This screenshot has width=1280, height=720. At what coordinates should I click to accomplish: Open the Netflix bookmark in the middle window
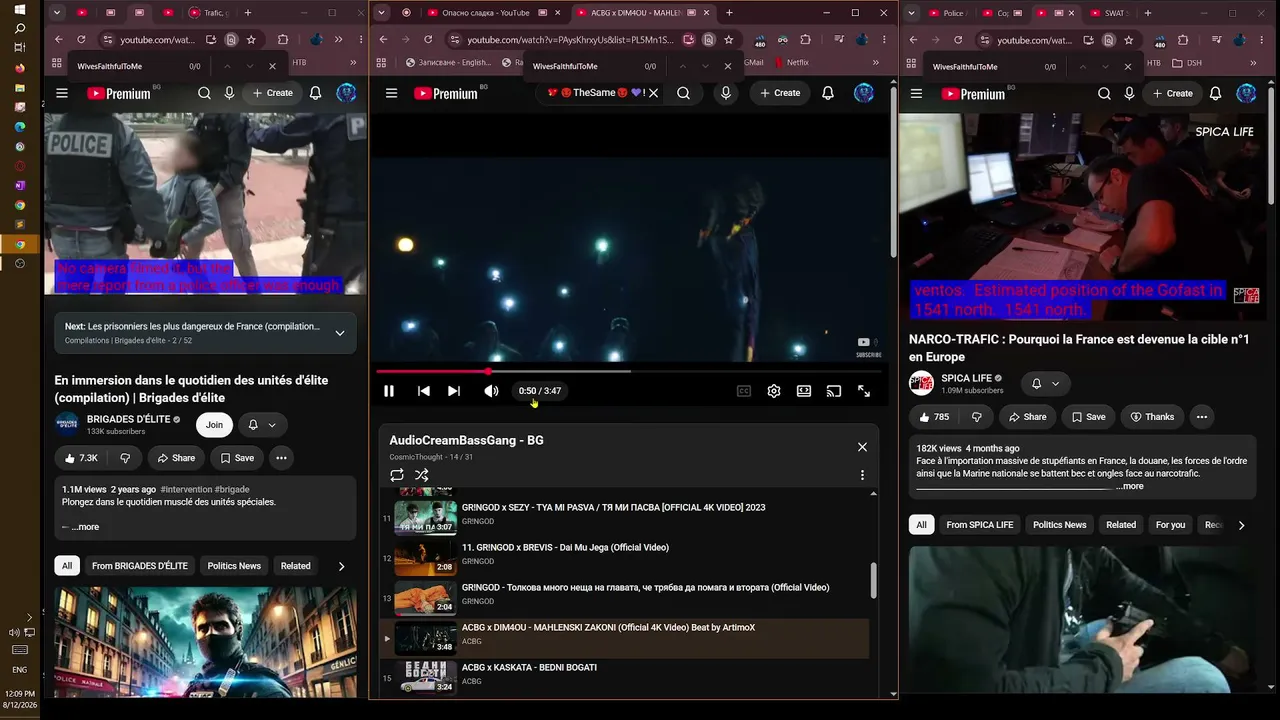(789, 62)
